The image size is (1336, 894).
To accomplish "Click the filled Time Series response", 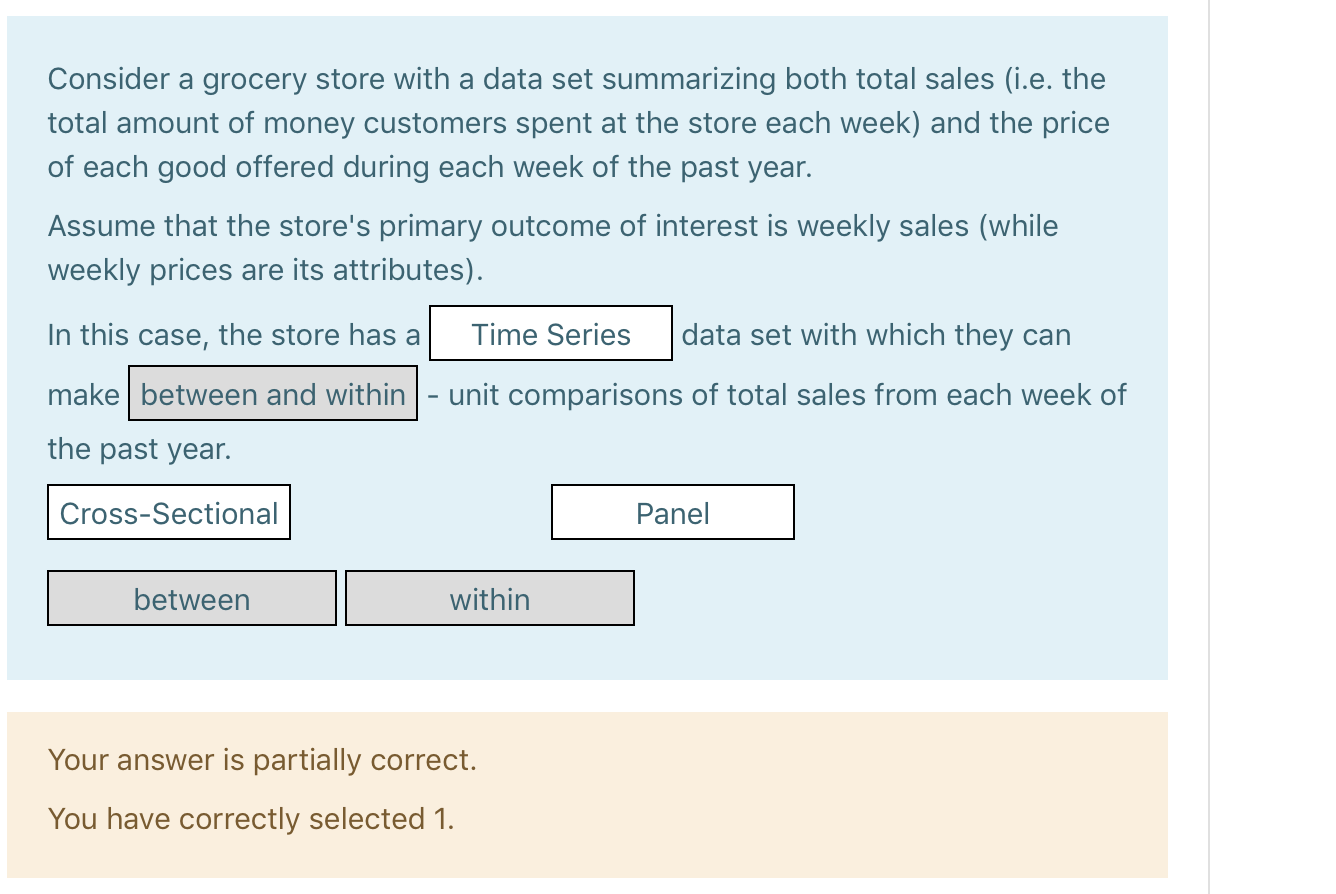I will click(x=550, y=334).
